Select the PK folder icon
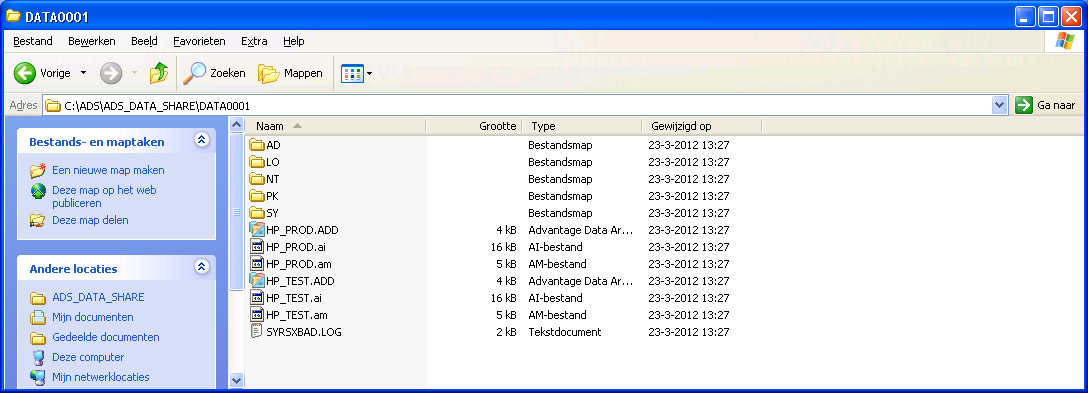 click(x=257, y=196)
